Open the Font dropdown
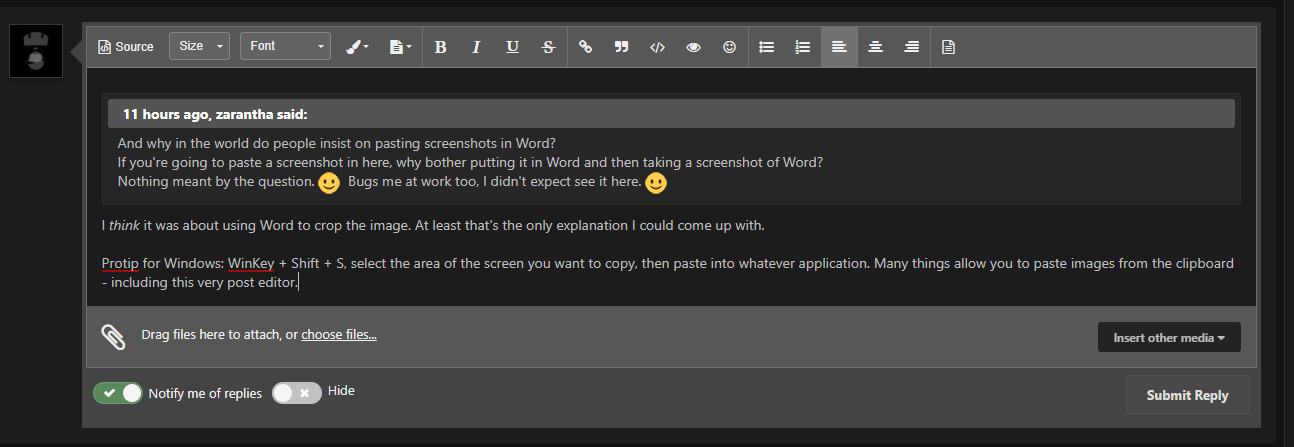 285,47
